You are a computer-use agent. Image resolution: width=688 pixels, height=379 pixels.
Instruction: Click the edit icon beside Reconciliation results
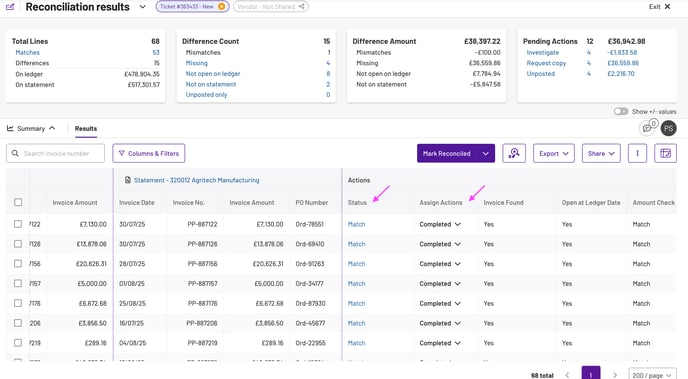pos(10,7)
